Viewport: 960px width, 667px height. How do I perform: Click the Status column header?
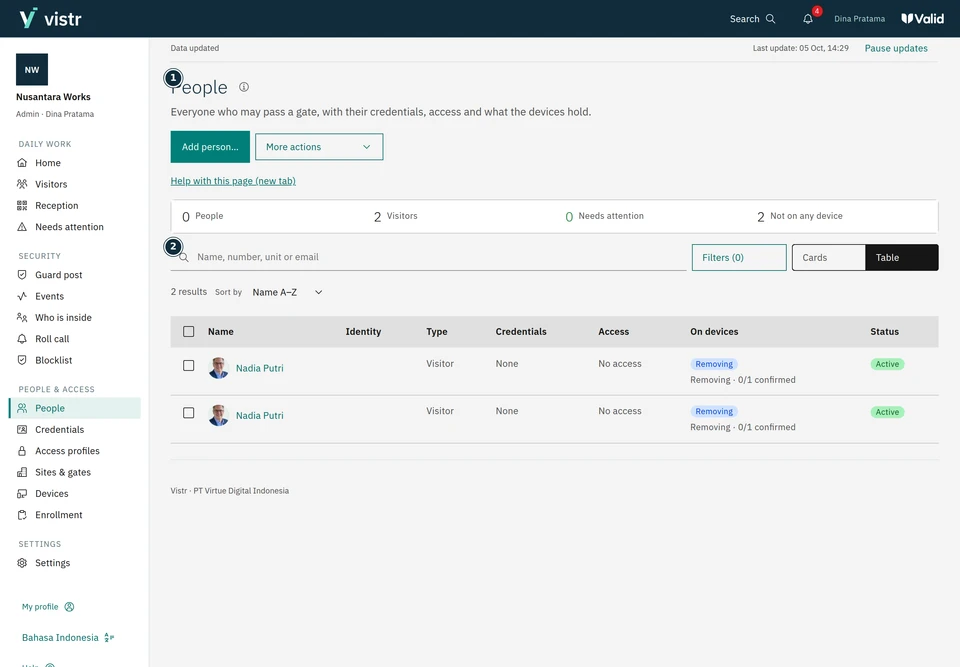885,331
